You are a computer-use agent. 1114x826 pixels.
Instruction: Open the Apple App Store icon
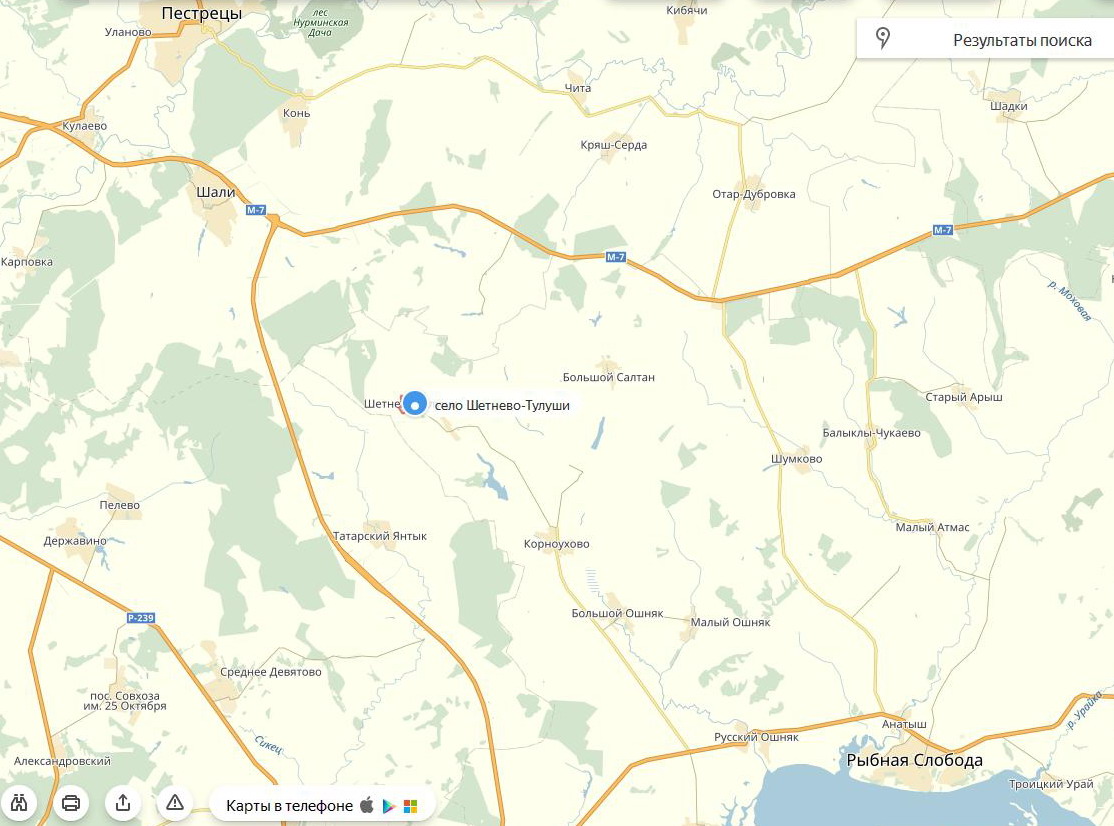(x=367, y=805)
